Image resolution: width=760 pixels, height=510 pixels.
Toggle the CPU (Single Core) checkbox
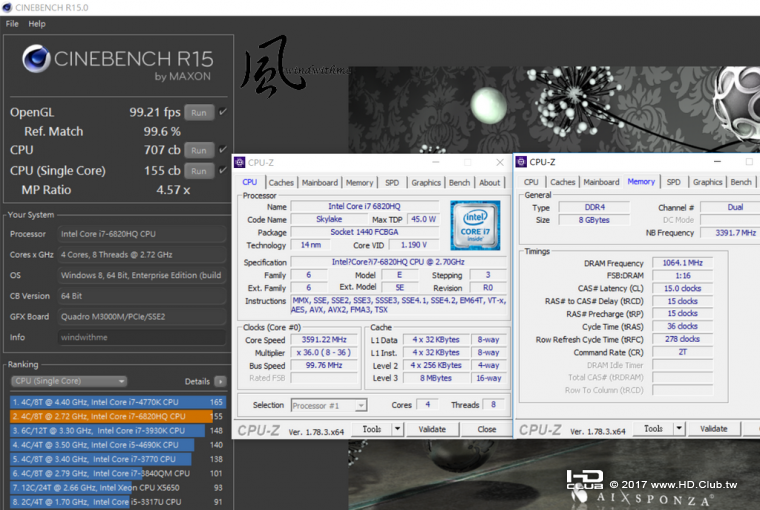[222, 171]
